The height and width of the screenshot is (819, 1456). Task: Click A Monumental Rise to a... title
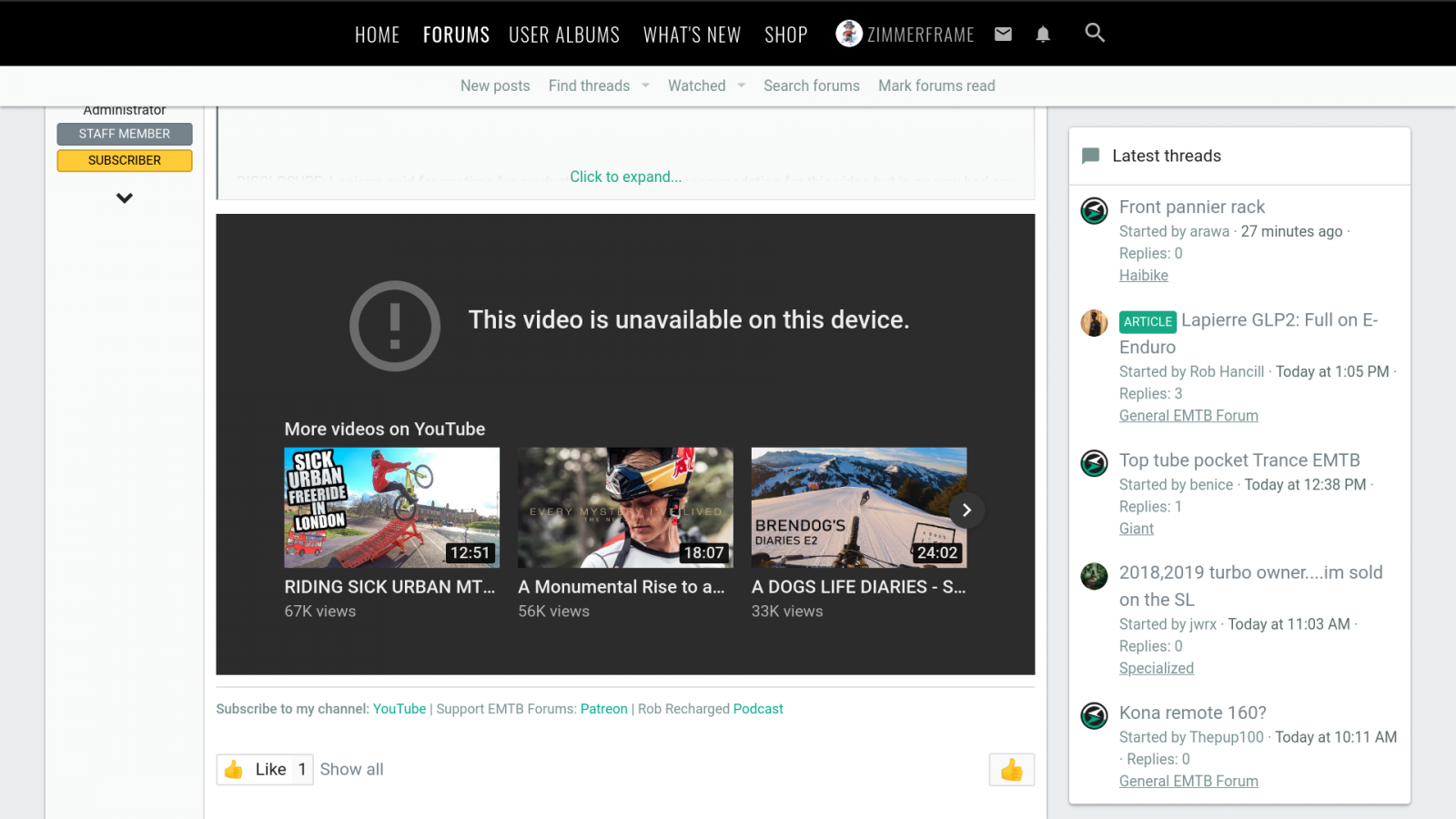(x=622, y=587)
